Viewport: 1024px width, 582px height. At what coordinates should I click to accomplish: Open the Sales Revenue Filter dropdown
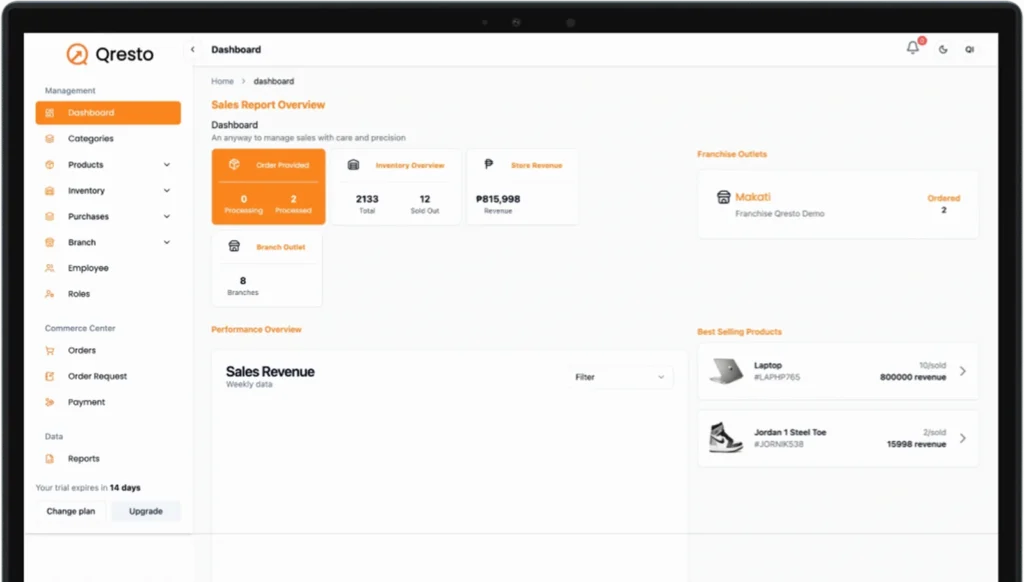(x=620, y=377)
